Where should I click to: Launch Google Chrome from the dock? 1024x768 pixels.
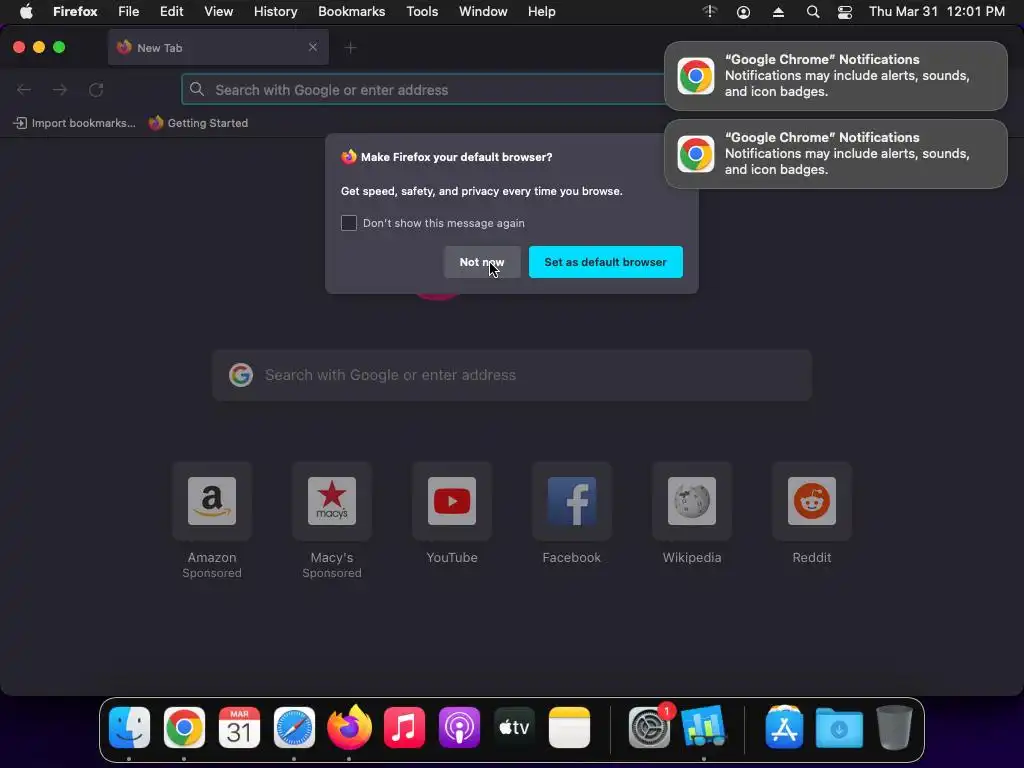[x=184, y=727]
